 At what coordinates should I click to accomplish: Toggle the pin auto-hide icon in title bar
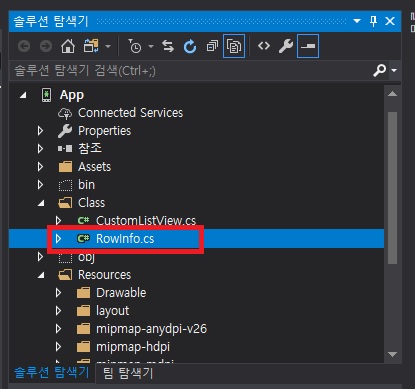tap(374, 21)
